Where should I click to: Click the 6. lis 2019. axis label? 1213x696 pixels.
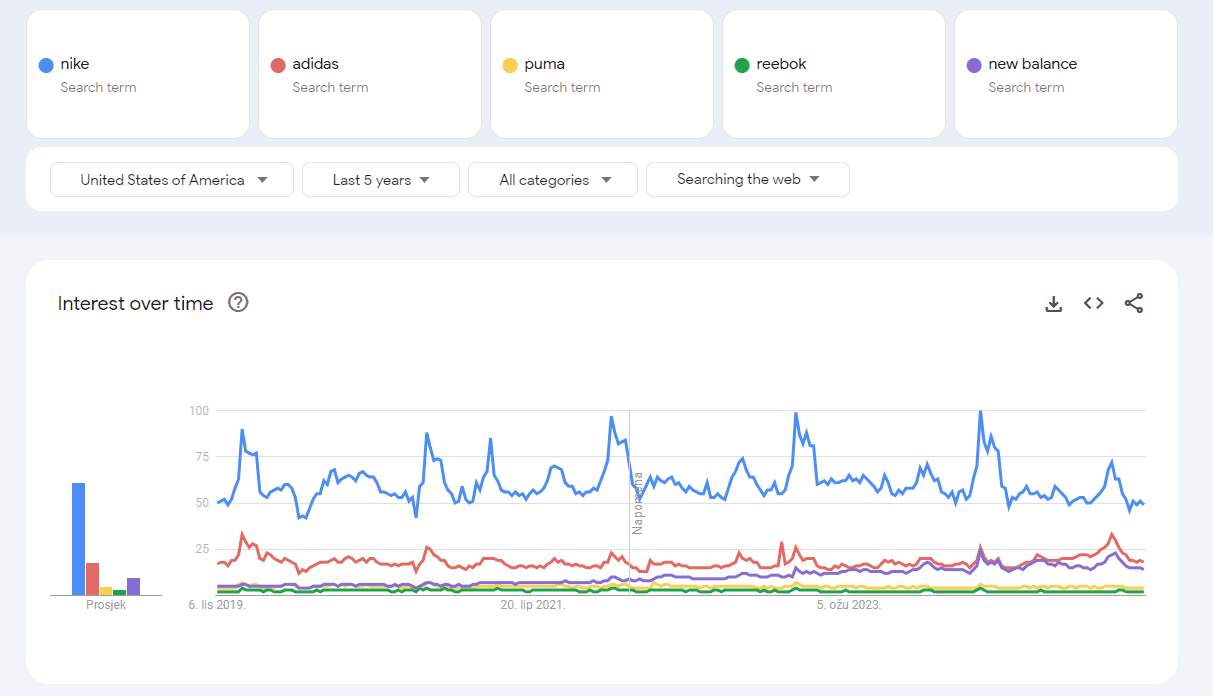tap(217, 605)
